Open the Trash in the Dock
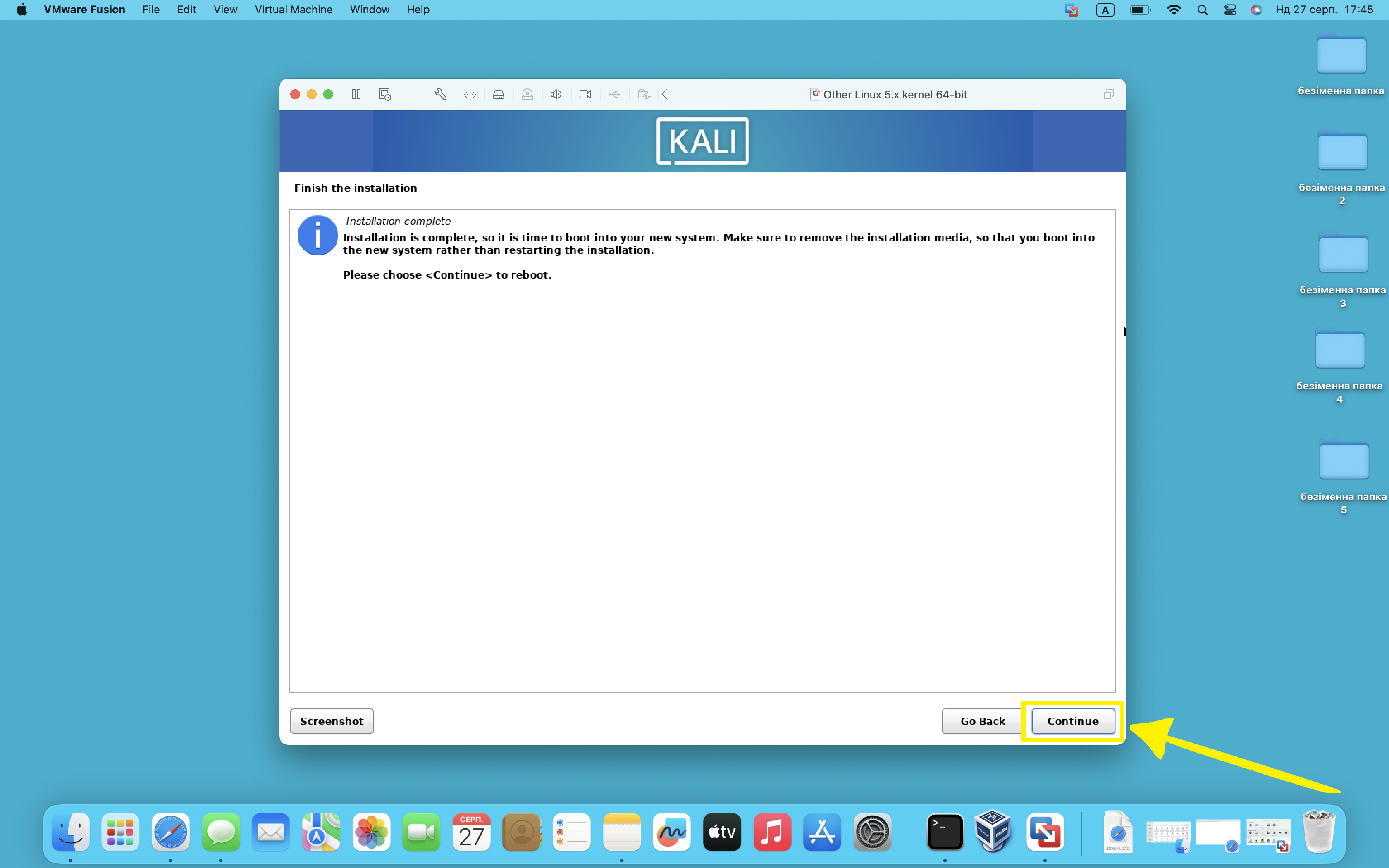This screenshot has height=868, width=1389. click(x=1320, y=831)
